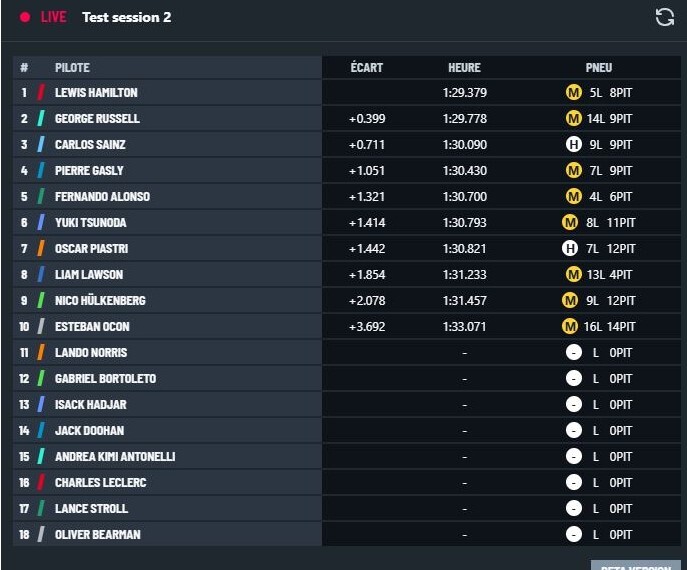Image resolution: width=687 pixels, height=570 pixels.
Task: Click the Test session 2 title
Action: (x=127, y=17)
